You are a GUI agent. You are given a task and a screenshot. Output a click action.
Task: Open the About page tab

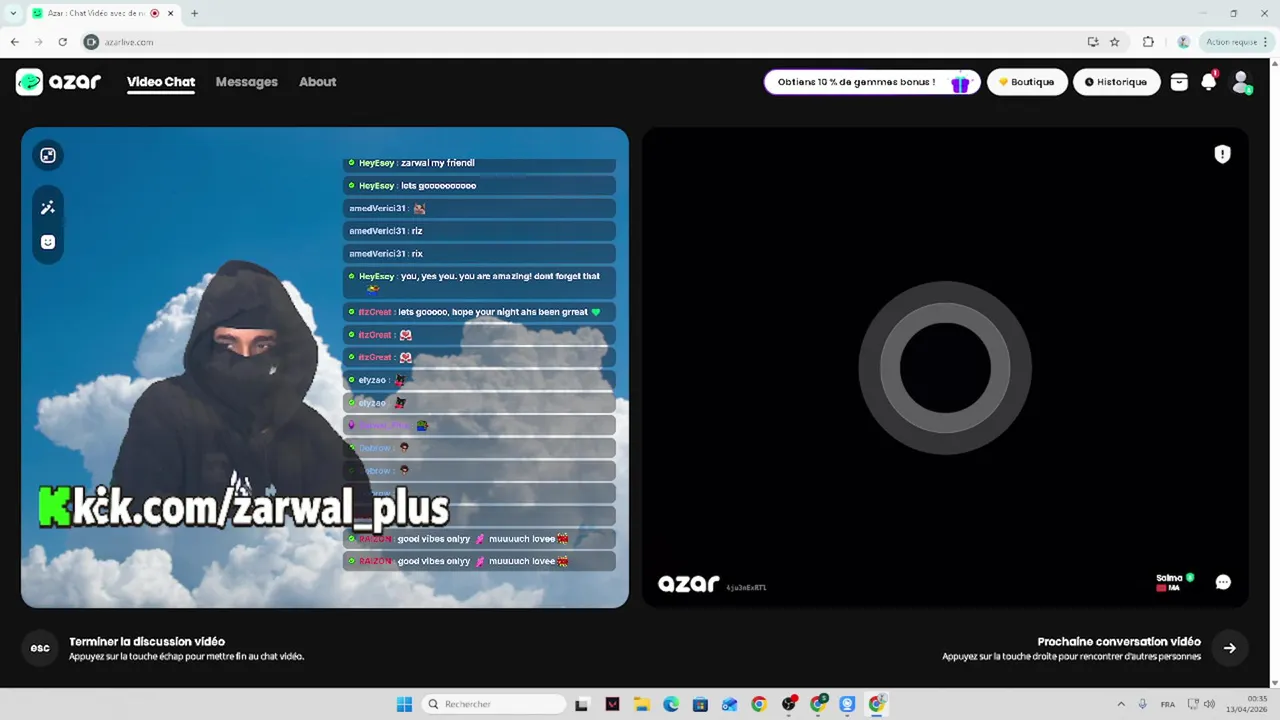coord(317,82)
